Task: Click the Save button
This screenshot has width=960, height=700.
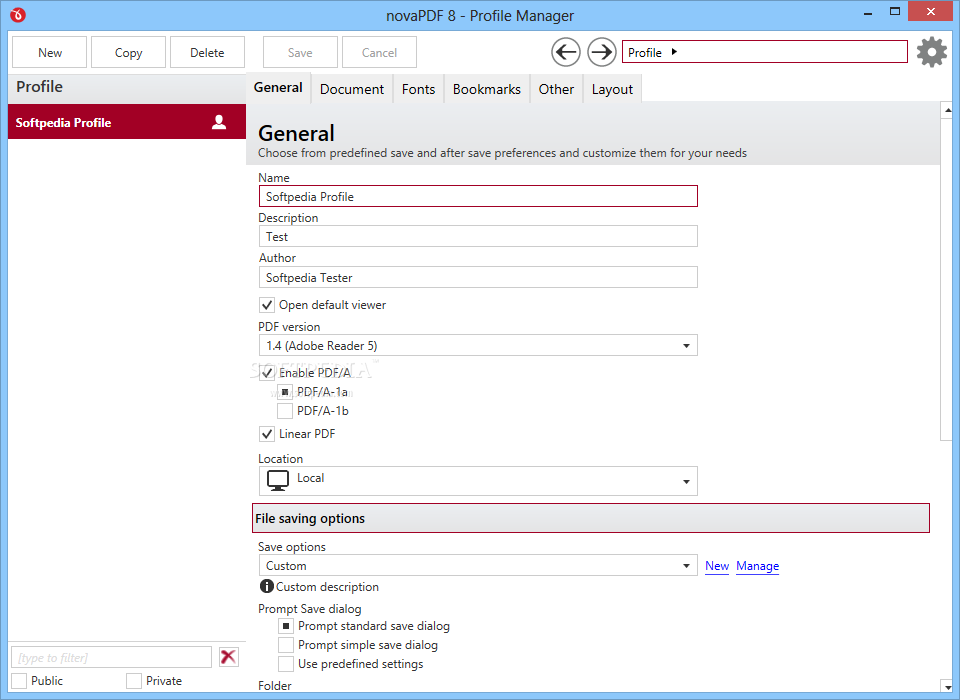Action: click(x=300, y=52)
